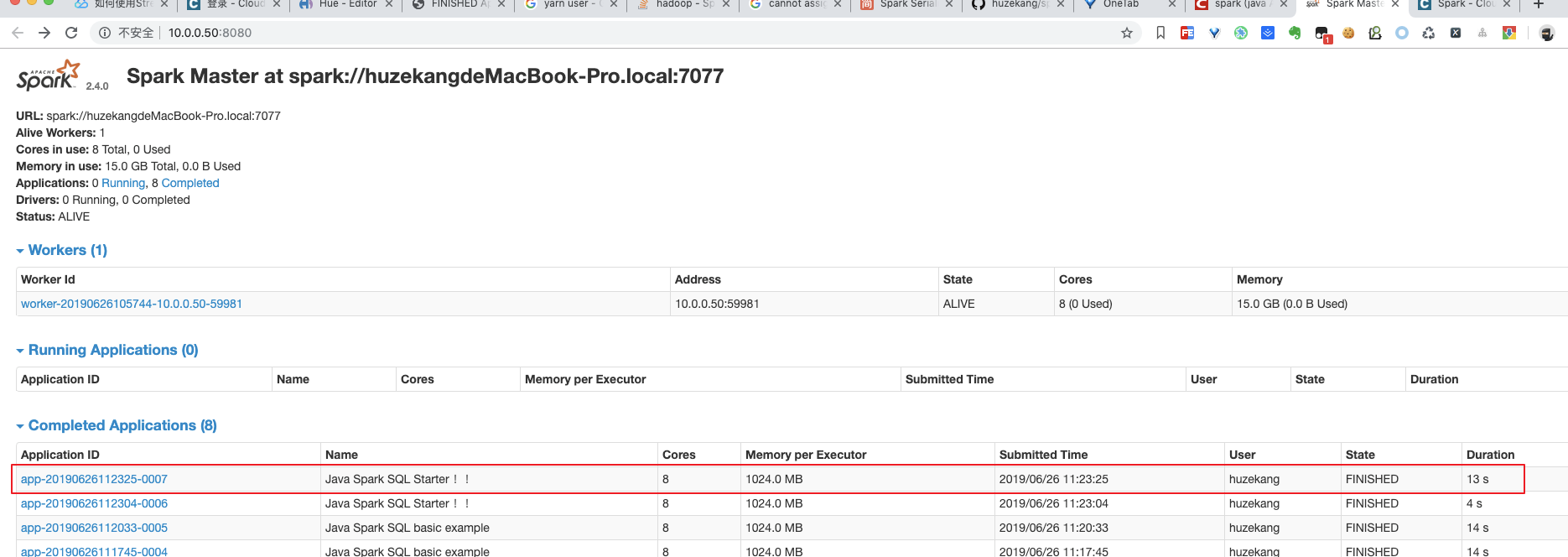This screenshot has height=557, width=1568.
Task: Open app-20190626112325-0007 details
Action: [x=94, y=479]
